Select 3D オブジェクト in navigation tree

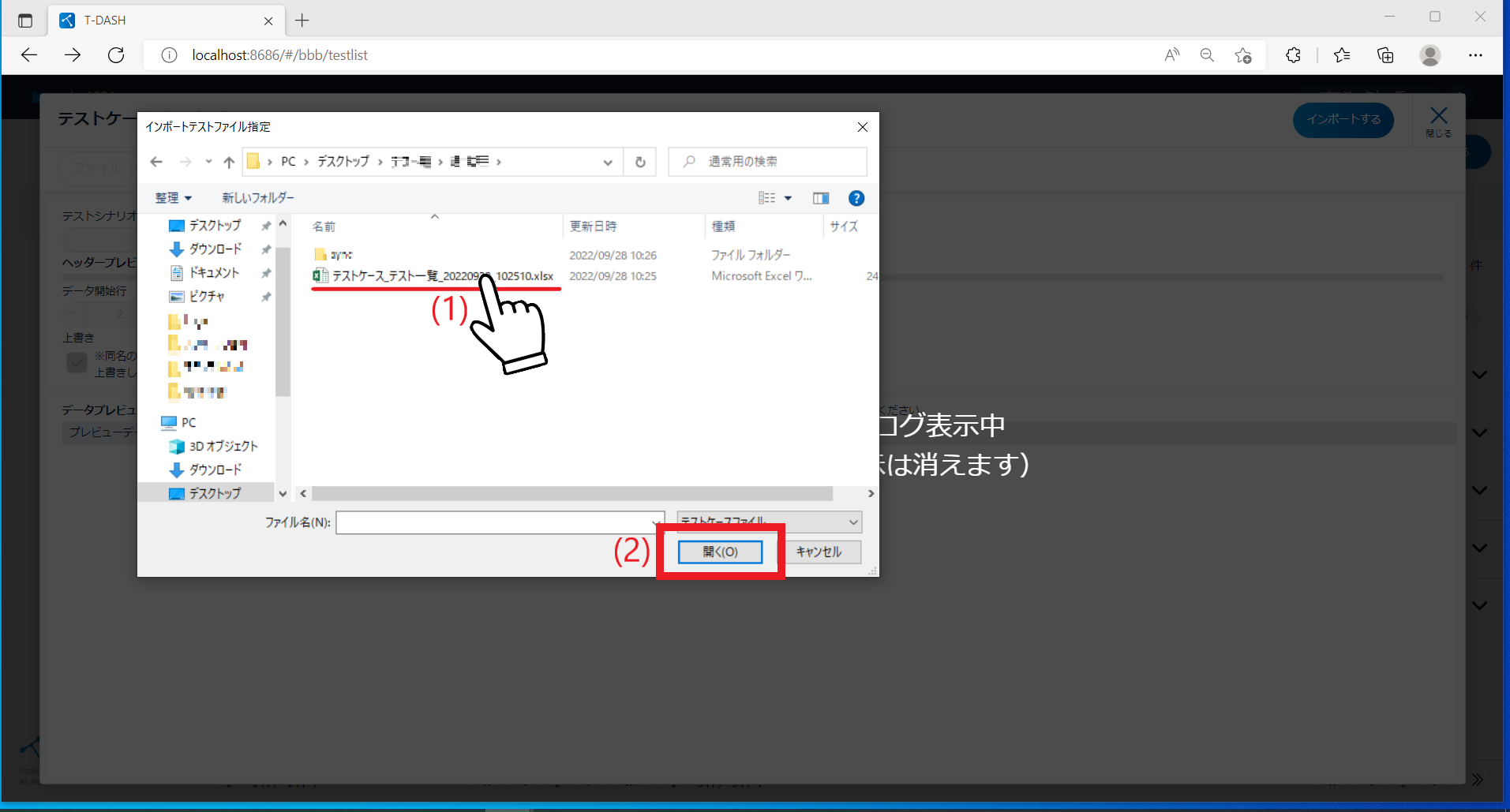click(x=223, y=446)
